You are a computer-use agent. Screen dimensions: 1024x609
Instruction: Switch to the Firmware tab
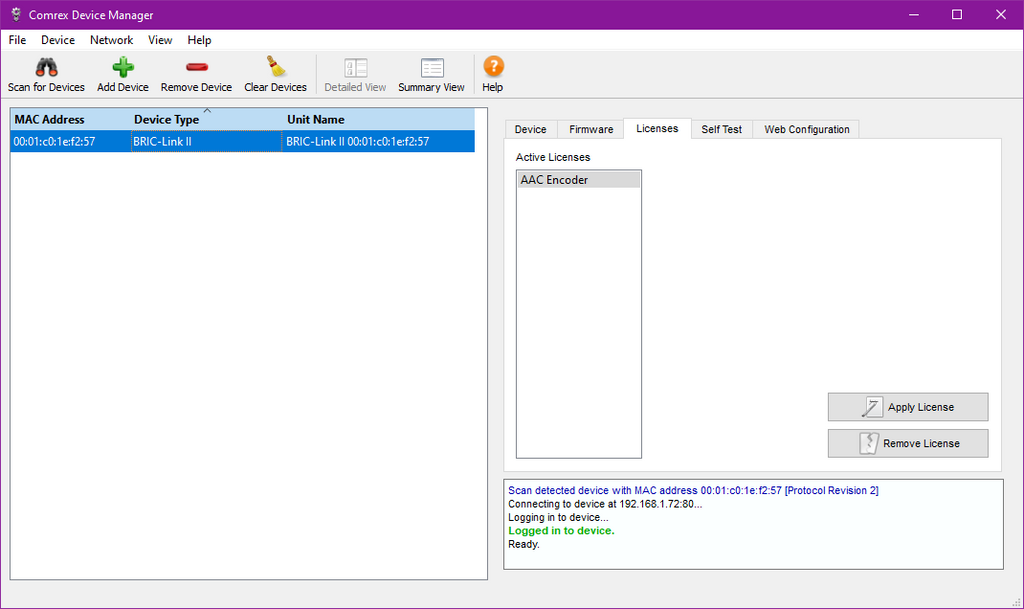click(591, 129)
